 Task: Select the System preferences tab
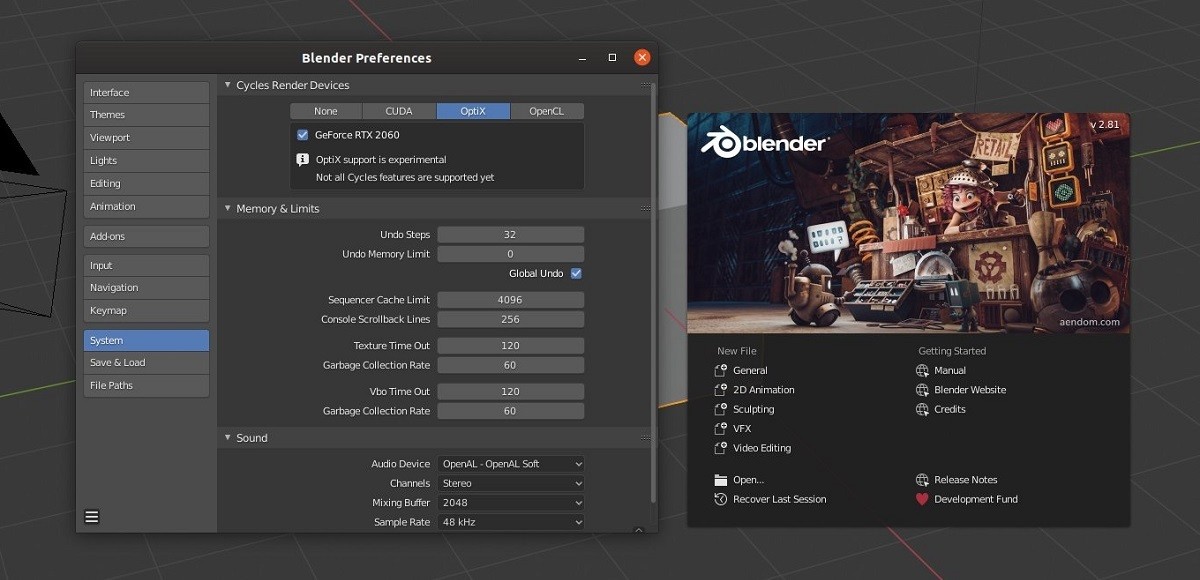(146, 340)
